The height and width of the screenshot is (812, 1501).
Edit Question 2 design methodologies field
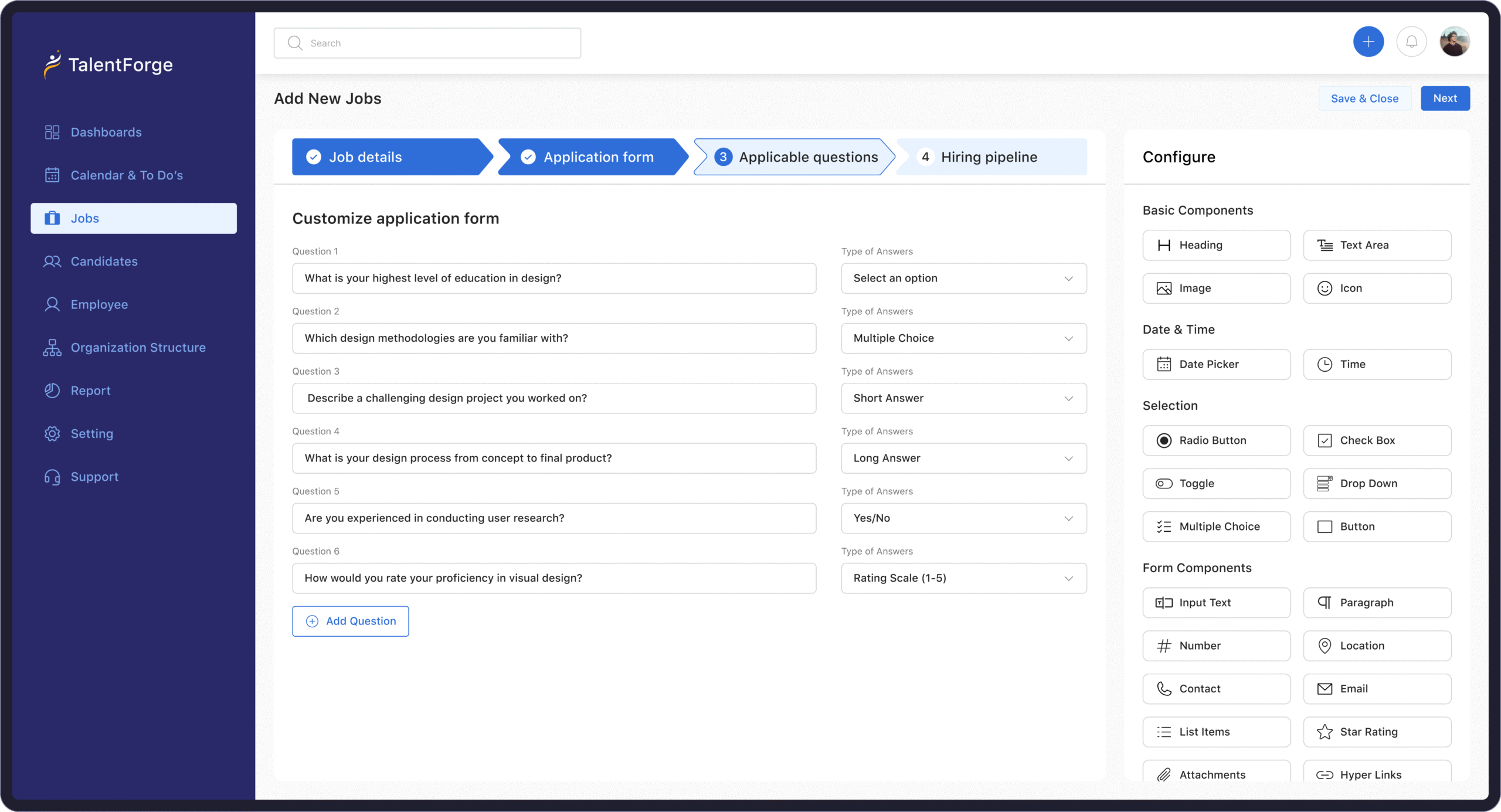(554, 338)
